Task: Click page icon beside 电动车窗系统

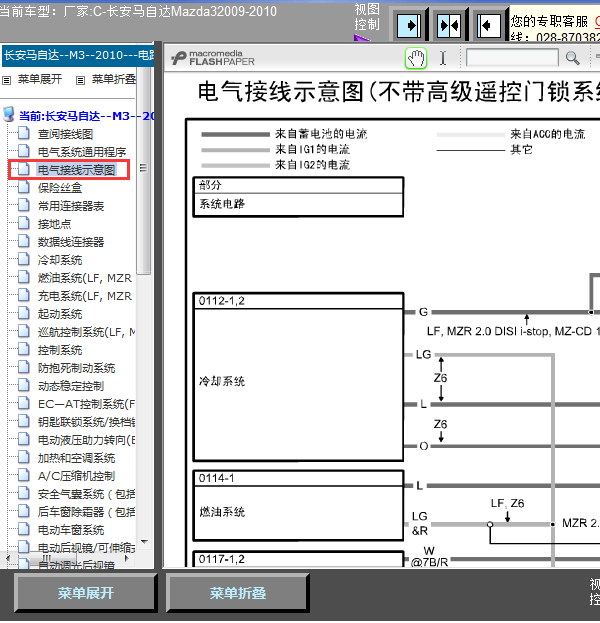Action: (24, 529)
